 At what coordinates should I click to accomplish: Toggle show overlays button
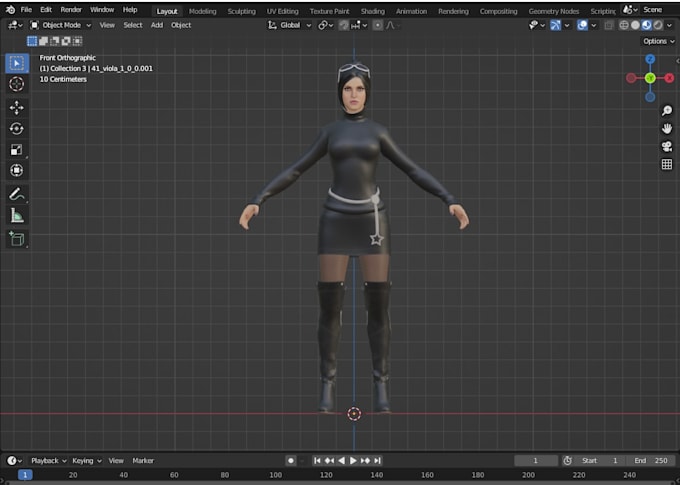point(582,25)
